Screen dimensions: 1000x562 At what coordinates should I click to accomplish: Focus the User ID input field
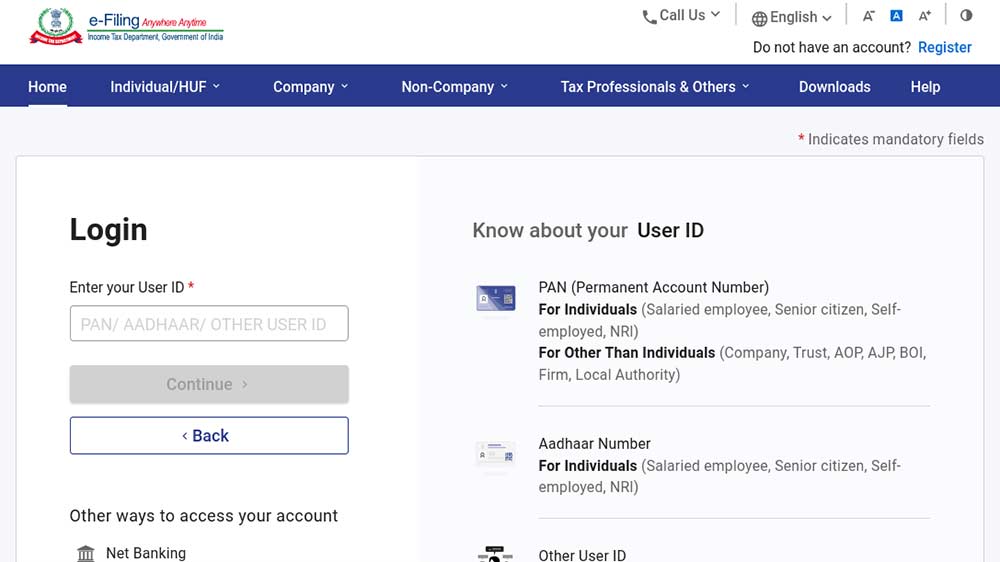tap(209, 324)
